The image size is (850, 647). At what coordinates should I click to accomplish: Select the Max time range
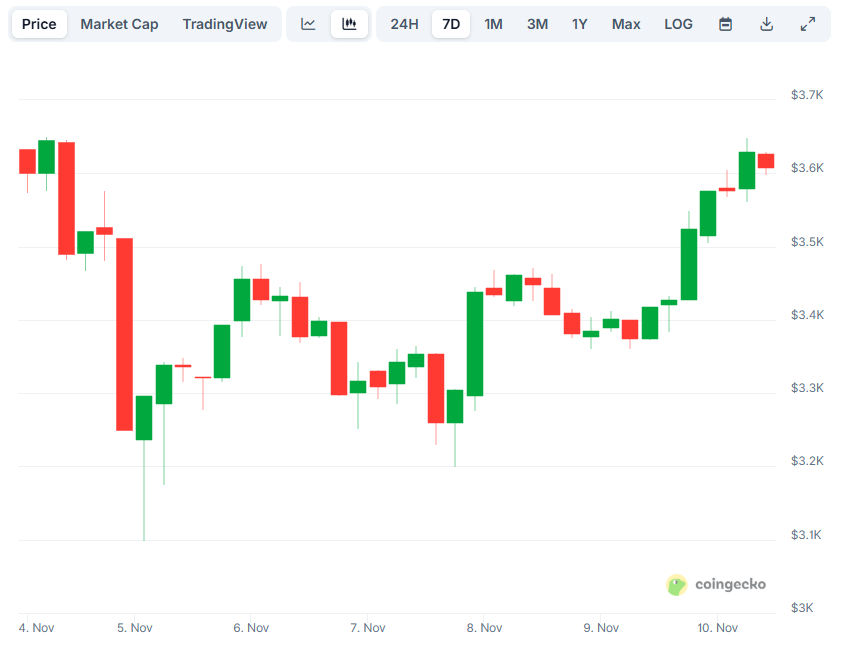click(x=626, y=23)
